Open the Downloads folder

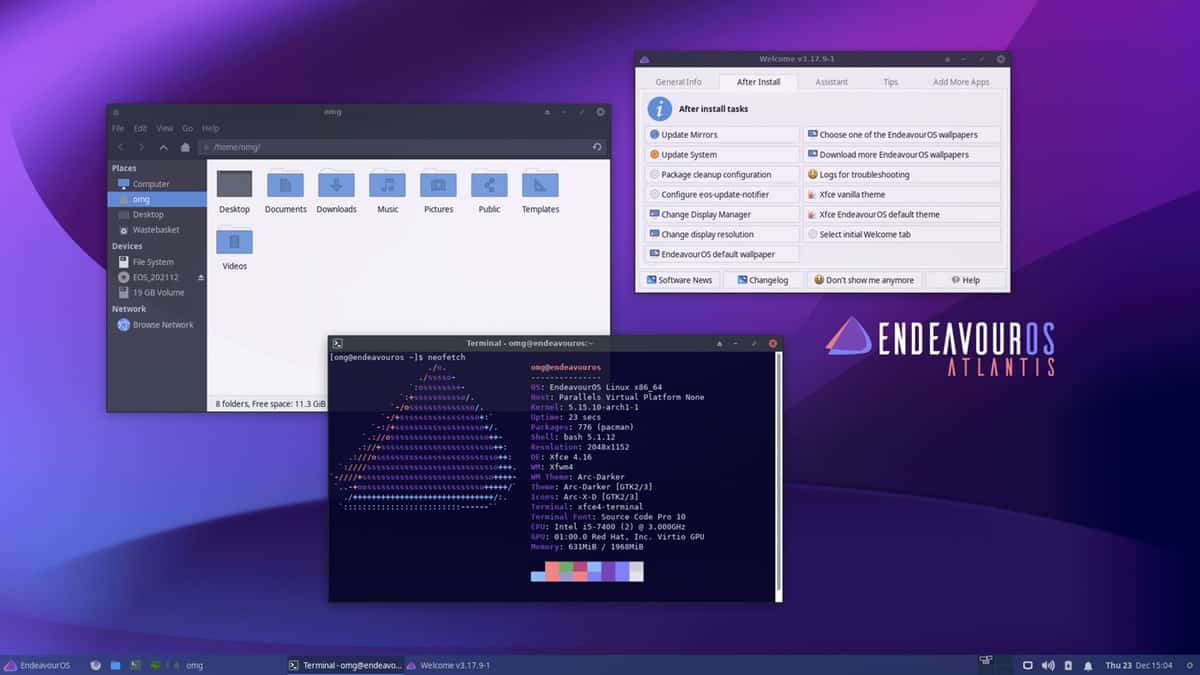tap(336, 190)
